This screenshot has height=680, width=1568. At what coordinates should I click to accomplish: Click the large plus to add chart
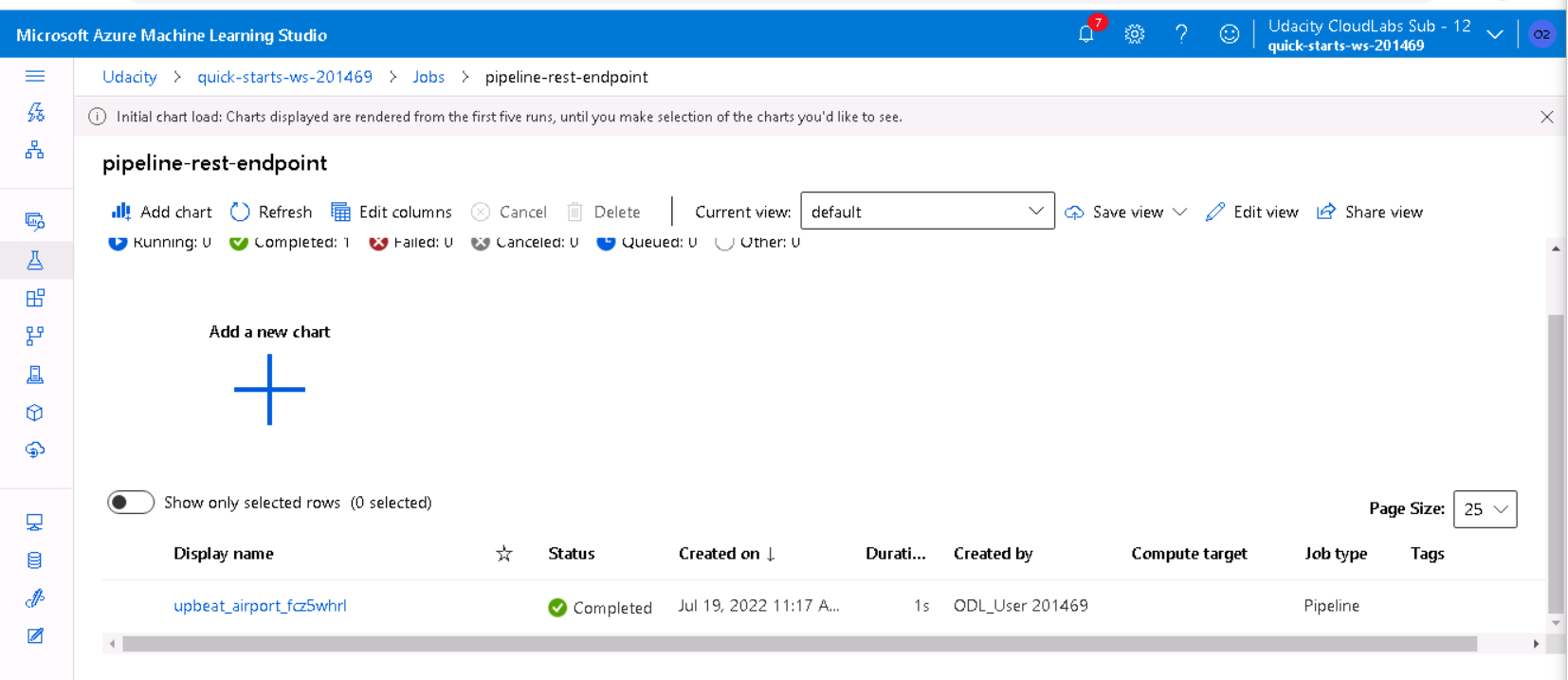[269, 389]
